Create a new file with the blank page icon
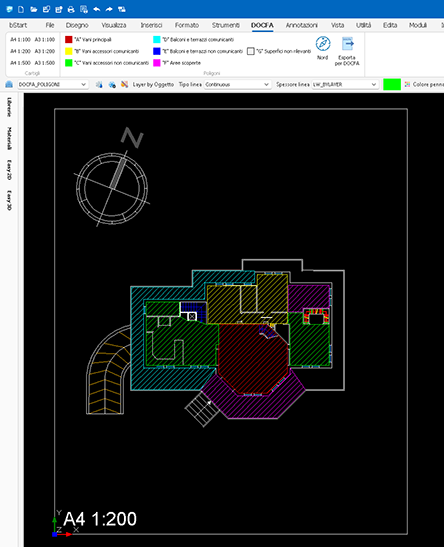Screen dimensions: 444x547 point(21,9)
